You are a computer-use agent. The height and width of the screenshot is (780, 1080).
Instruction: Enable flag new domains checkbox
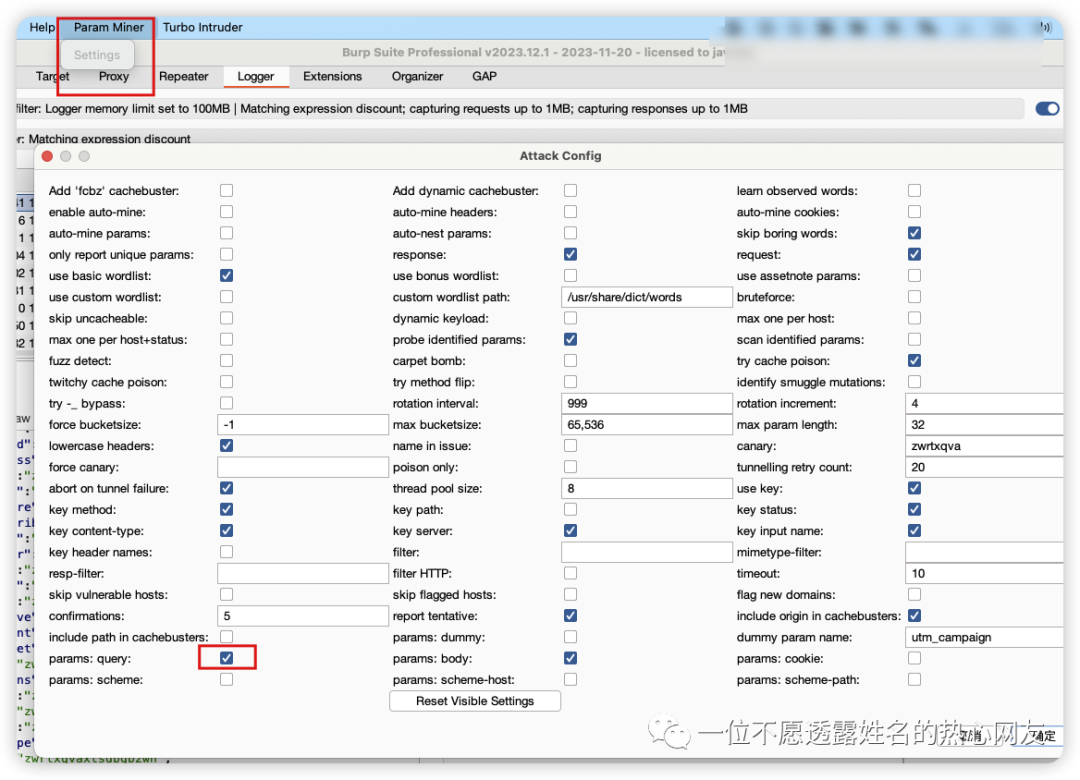[x=914, y=594]
